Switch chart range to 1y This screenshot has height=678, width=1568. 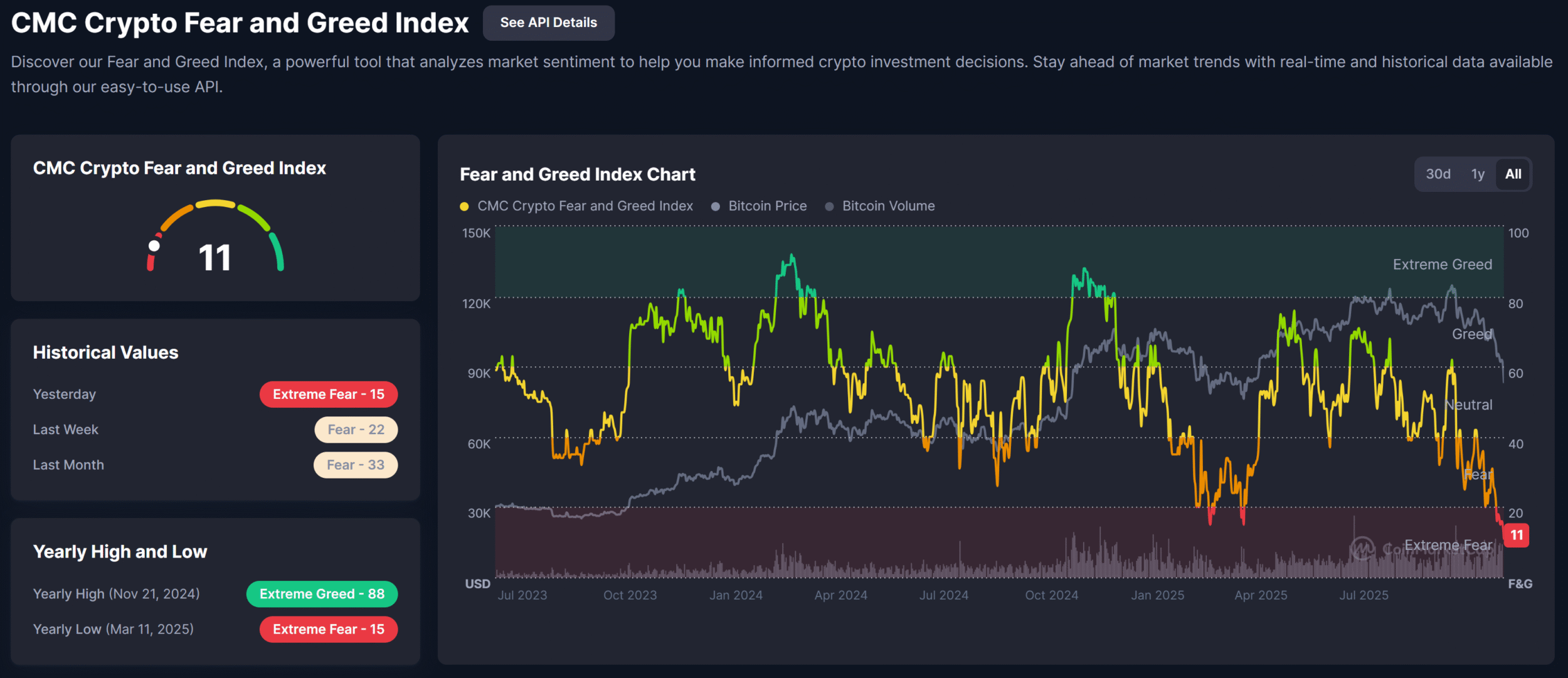pos(1478,174)
